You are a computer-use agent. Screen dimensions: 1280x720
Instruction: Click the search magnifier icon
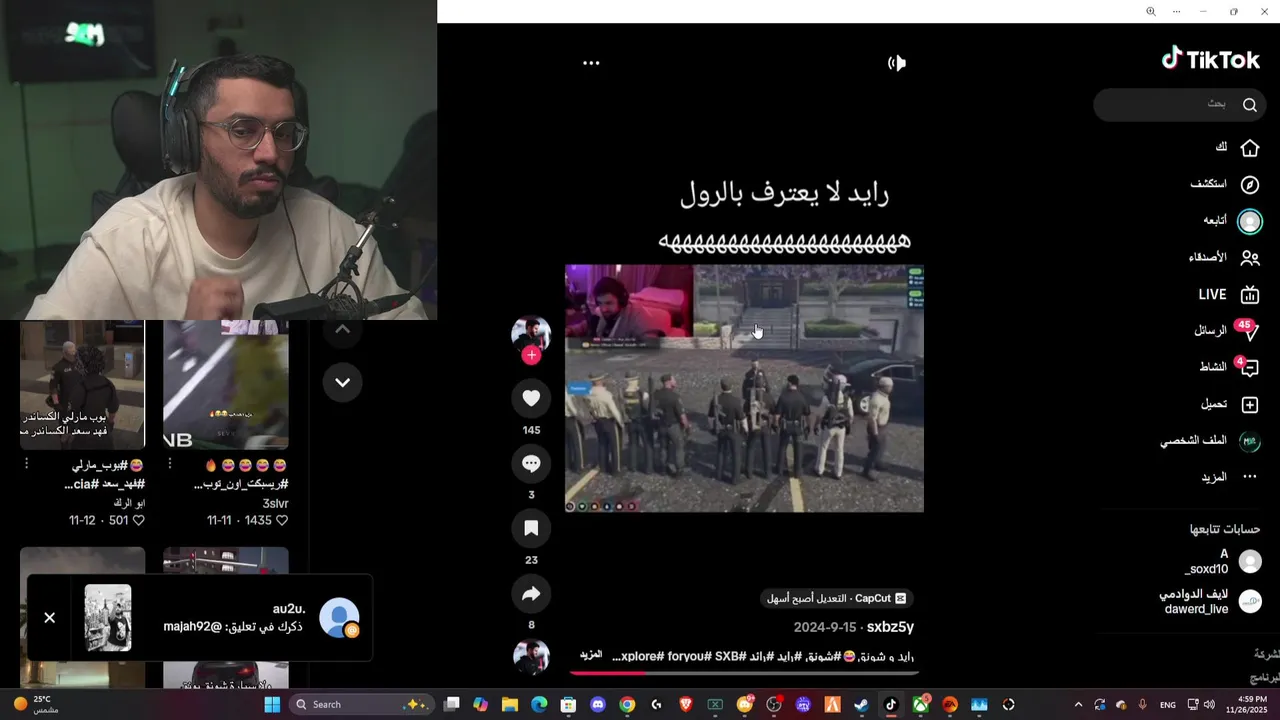click(x=1249, y=105)
